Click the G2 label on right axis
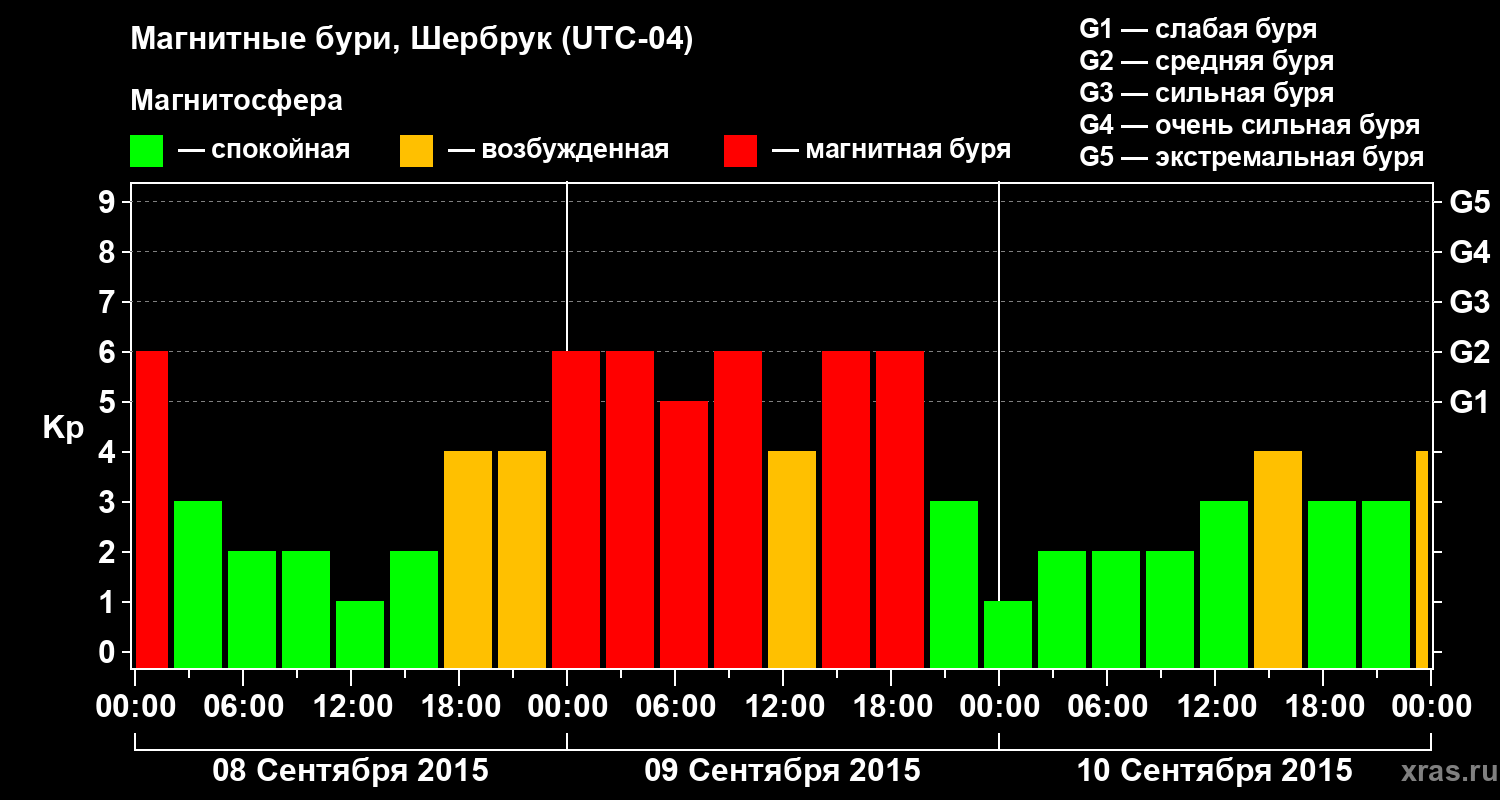 [x=1469, y=352]
